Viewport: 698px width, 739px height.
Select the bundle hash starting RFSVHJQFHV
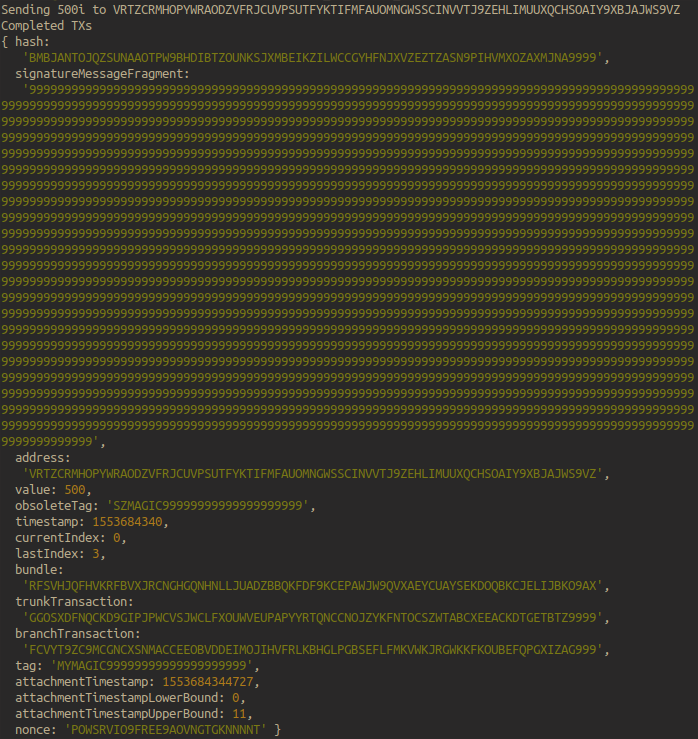point(312,586)
